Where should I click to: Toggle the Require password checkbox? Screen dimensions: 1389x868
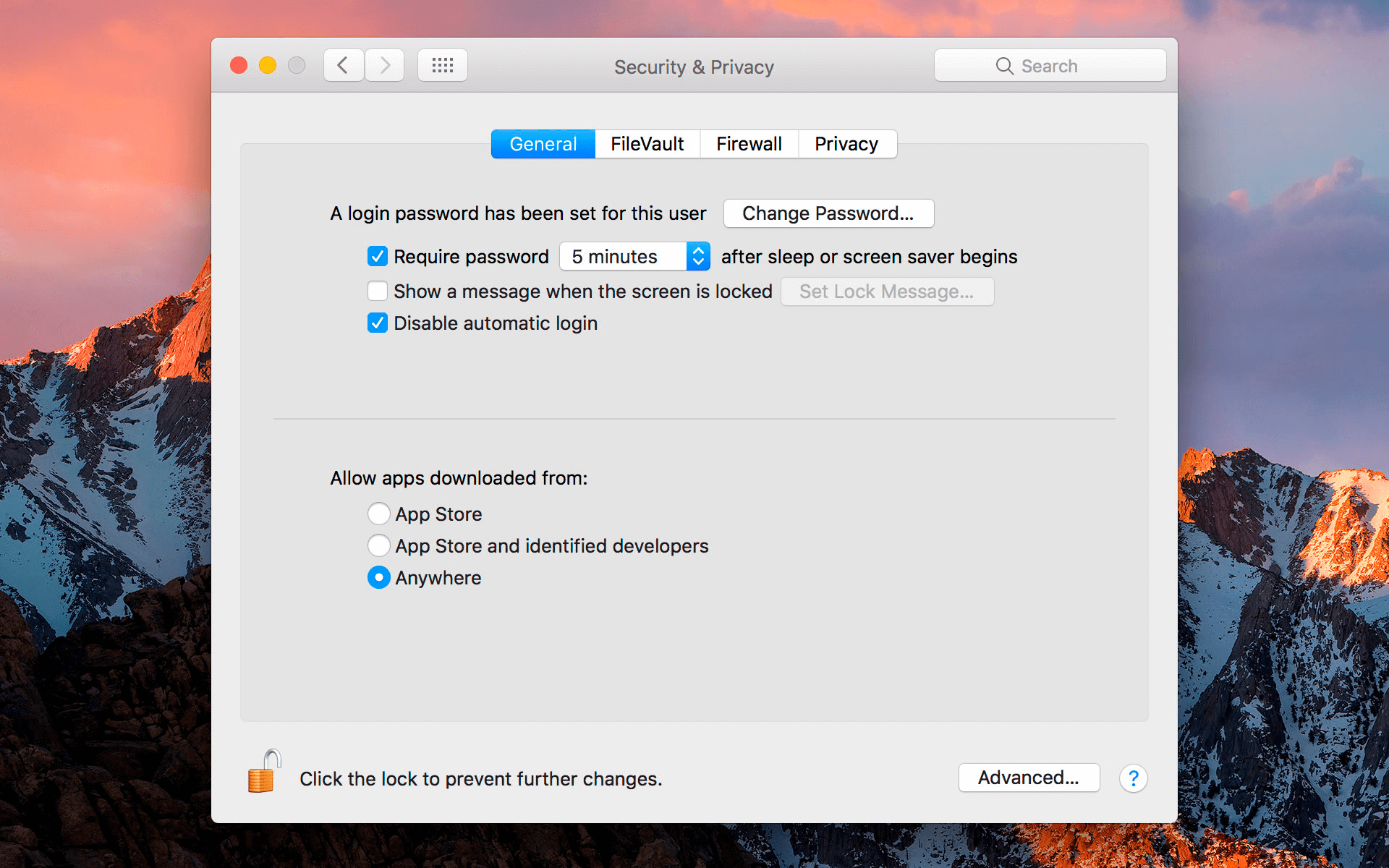coord(377,256)
